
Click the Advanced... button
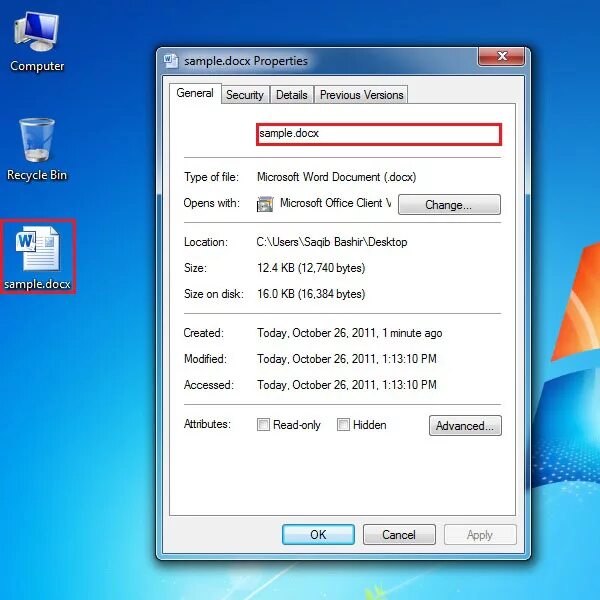tap(465, 426)
